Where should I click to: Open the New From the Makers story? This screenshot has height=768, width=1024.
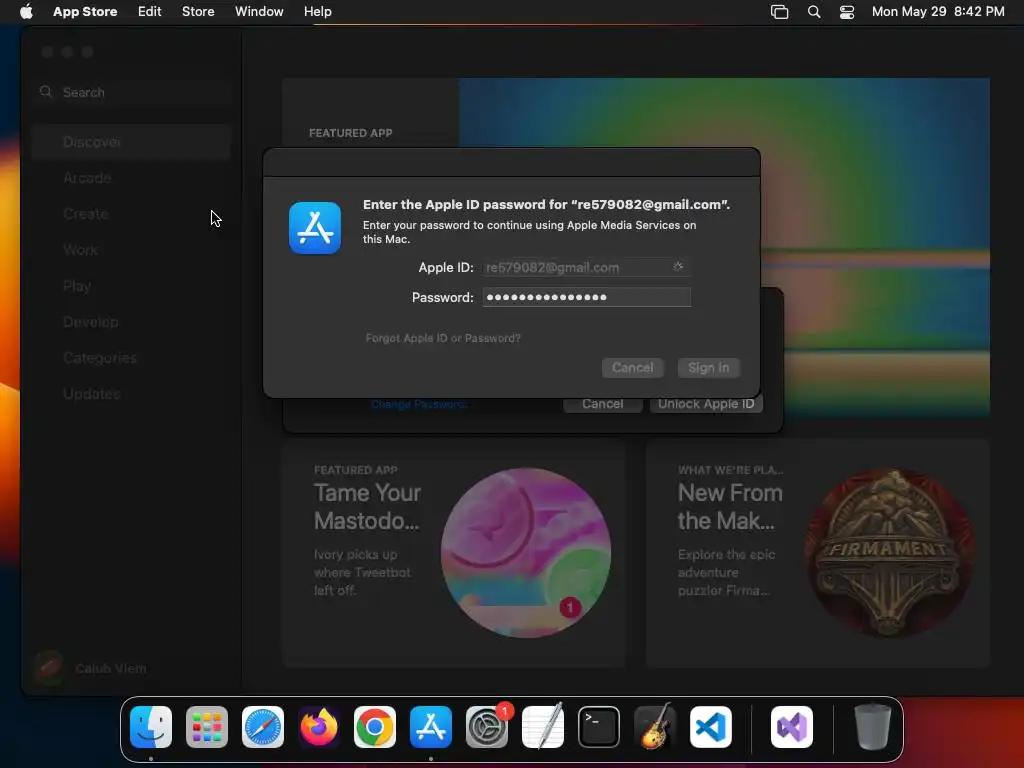point(818,553)
